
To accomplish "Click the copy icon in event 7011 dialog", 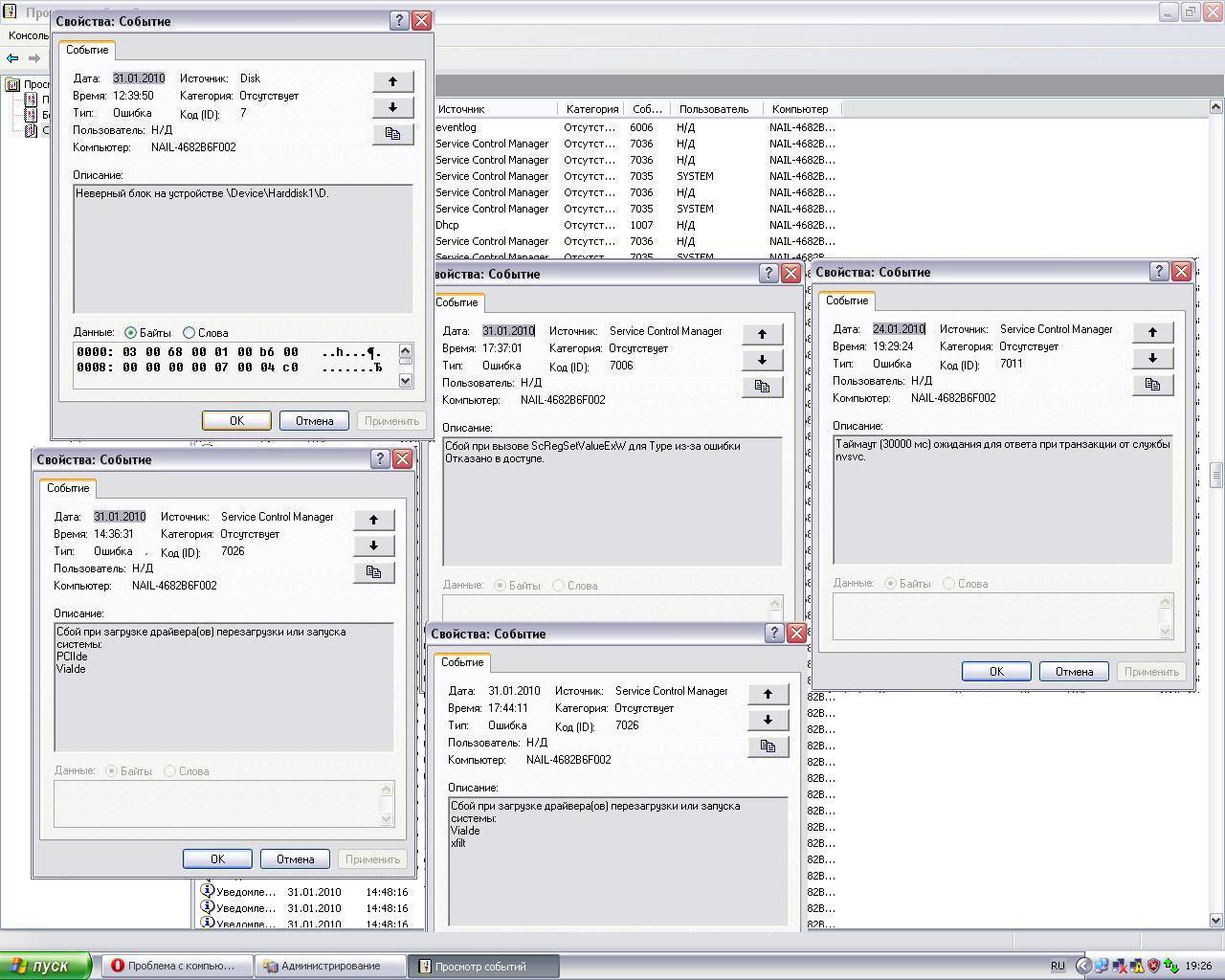I will (1152, 385).
